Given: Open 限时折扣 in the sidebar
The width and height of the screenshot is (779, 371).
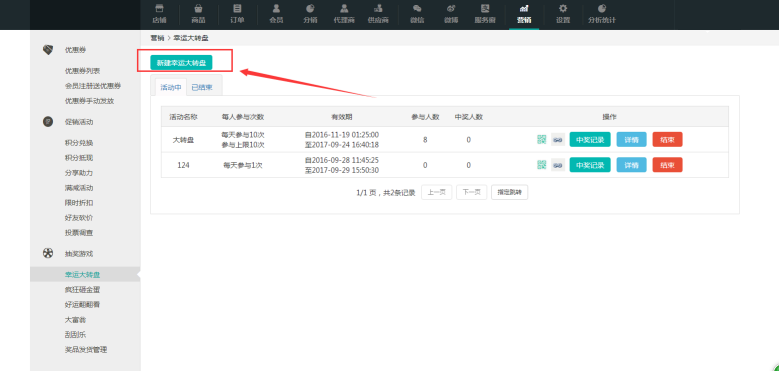Looking at the screenshot, I should (x=79, y=203).
